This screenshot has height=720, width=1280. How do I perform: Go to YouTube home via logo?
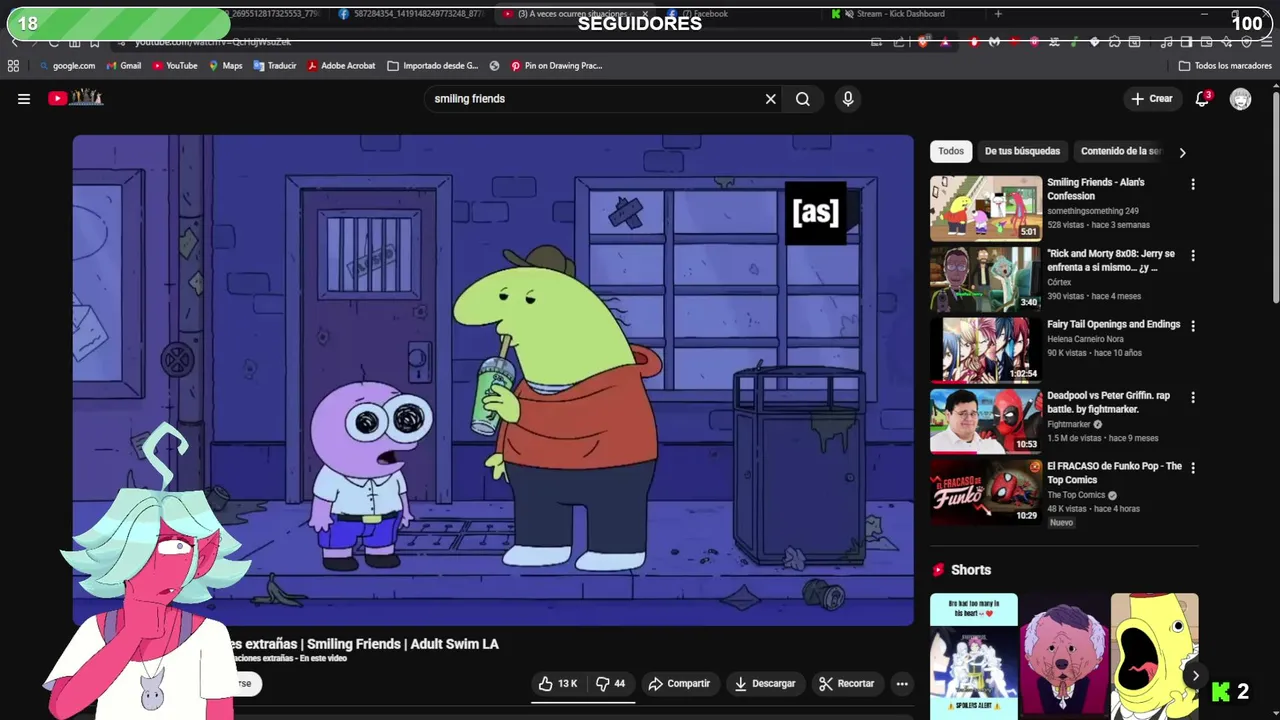point(76,98)
